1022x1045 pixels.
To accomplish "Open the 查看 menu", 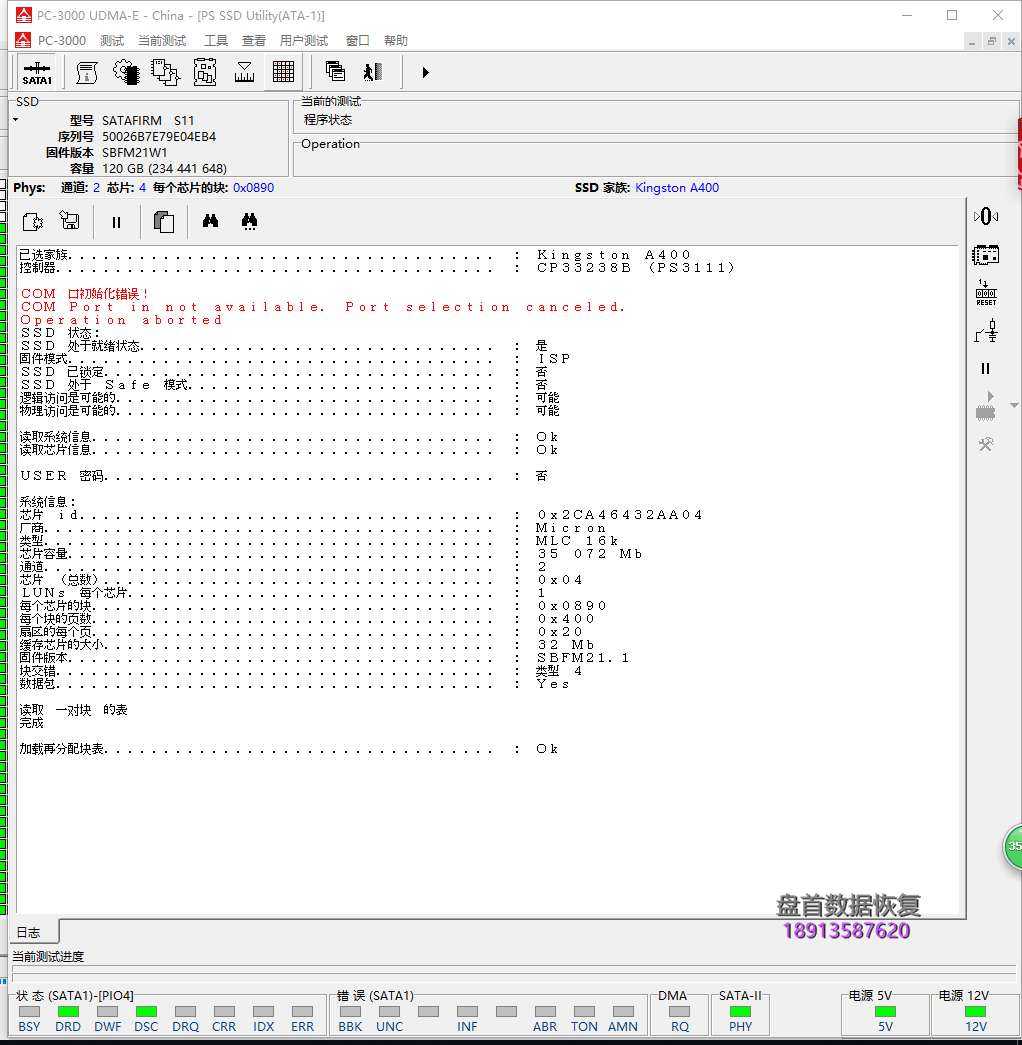I will tap(253, 41).
